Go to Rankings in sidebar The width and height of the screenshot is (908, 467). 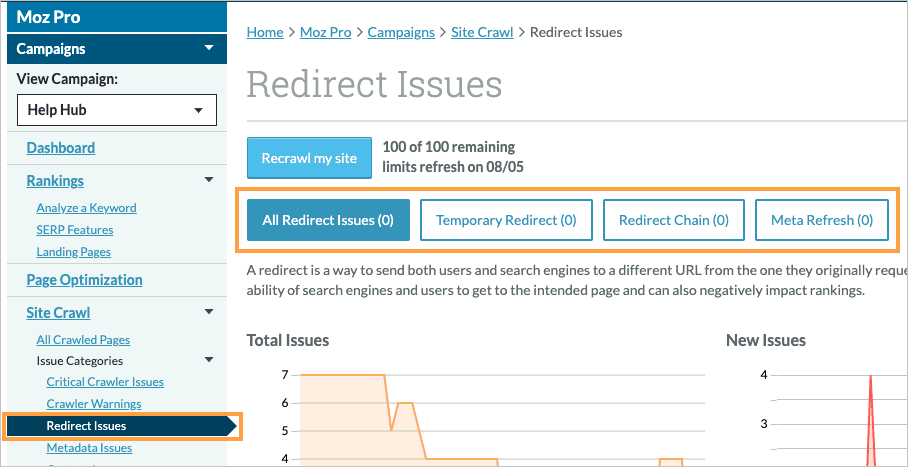(x=55, y=181)
